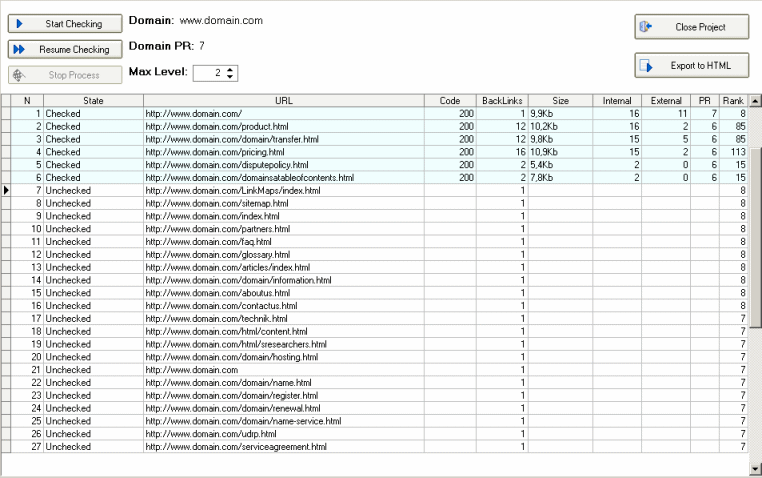762x478 pixels.
Task: Decrease Max Level with down arrow
Action: pos(230,77)
